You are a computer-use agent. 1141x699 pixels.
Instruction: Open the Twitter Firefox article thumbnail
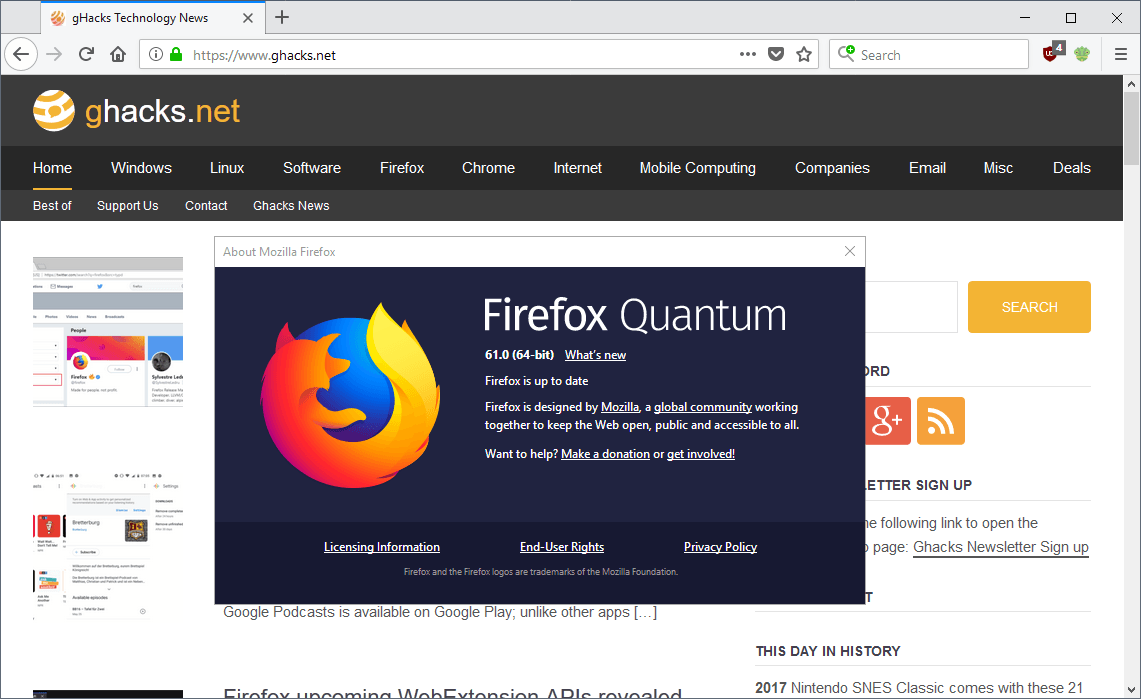(x=108, y=332)
